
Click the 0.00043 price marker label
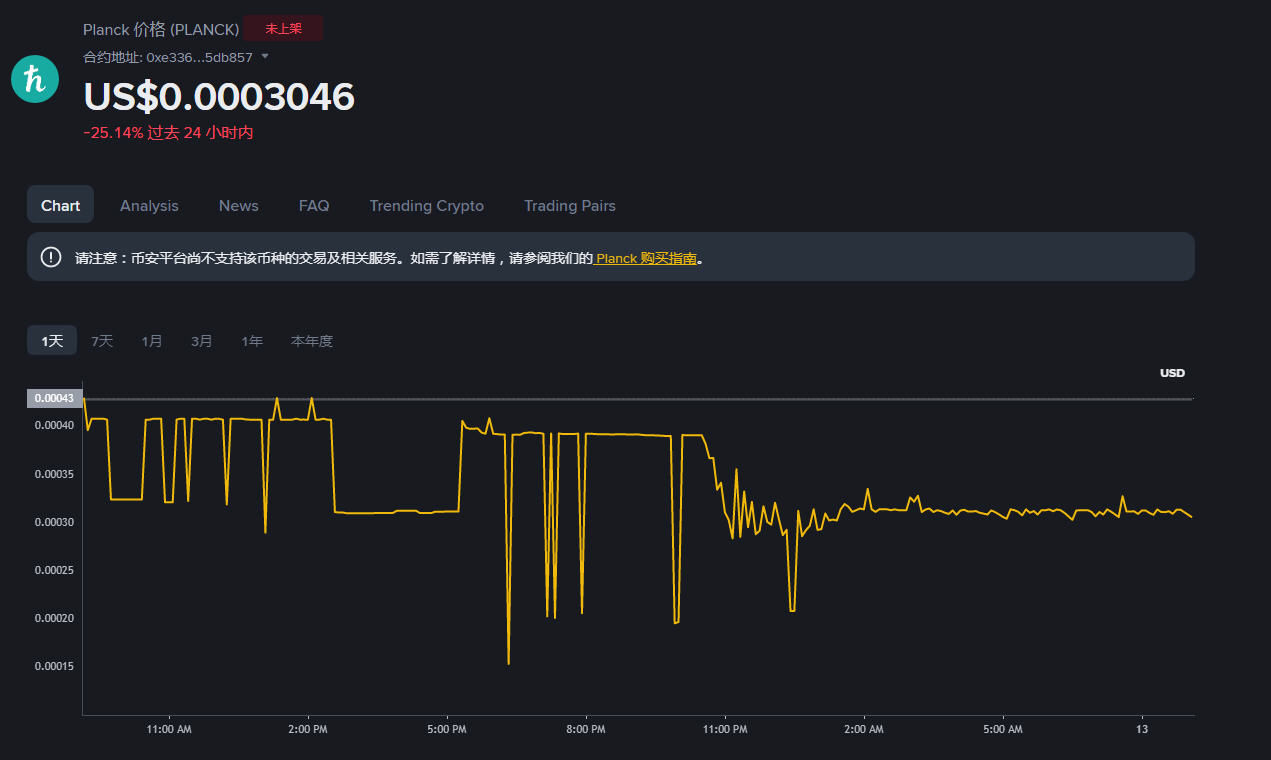point(54,398)
